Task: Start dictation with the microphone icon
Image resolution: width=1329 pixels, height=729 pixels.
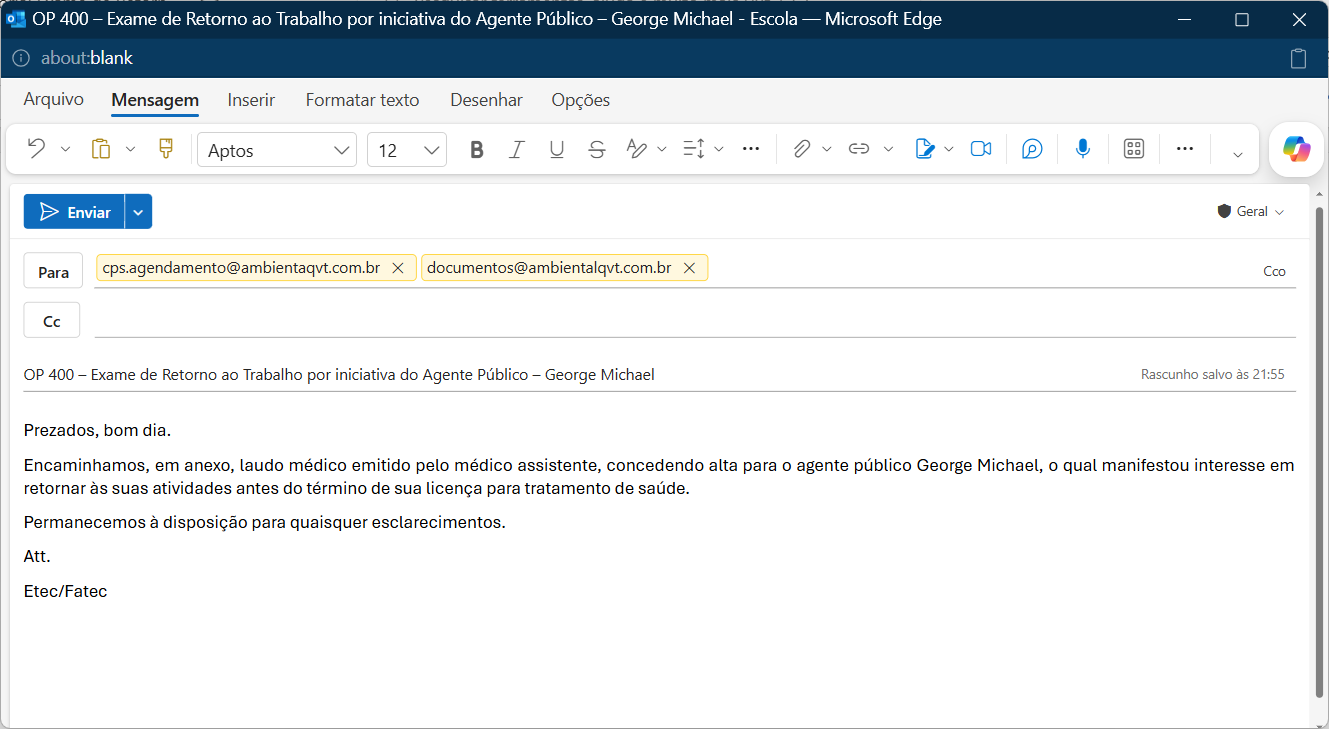Action: pyautogui.click(x=1083, y=149)
